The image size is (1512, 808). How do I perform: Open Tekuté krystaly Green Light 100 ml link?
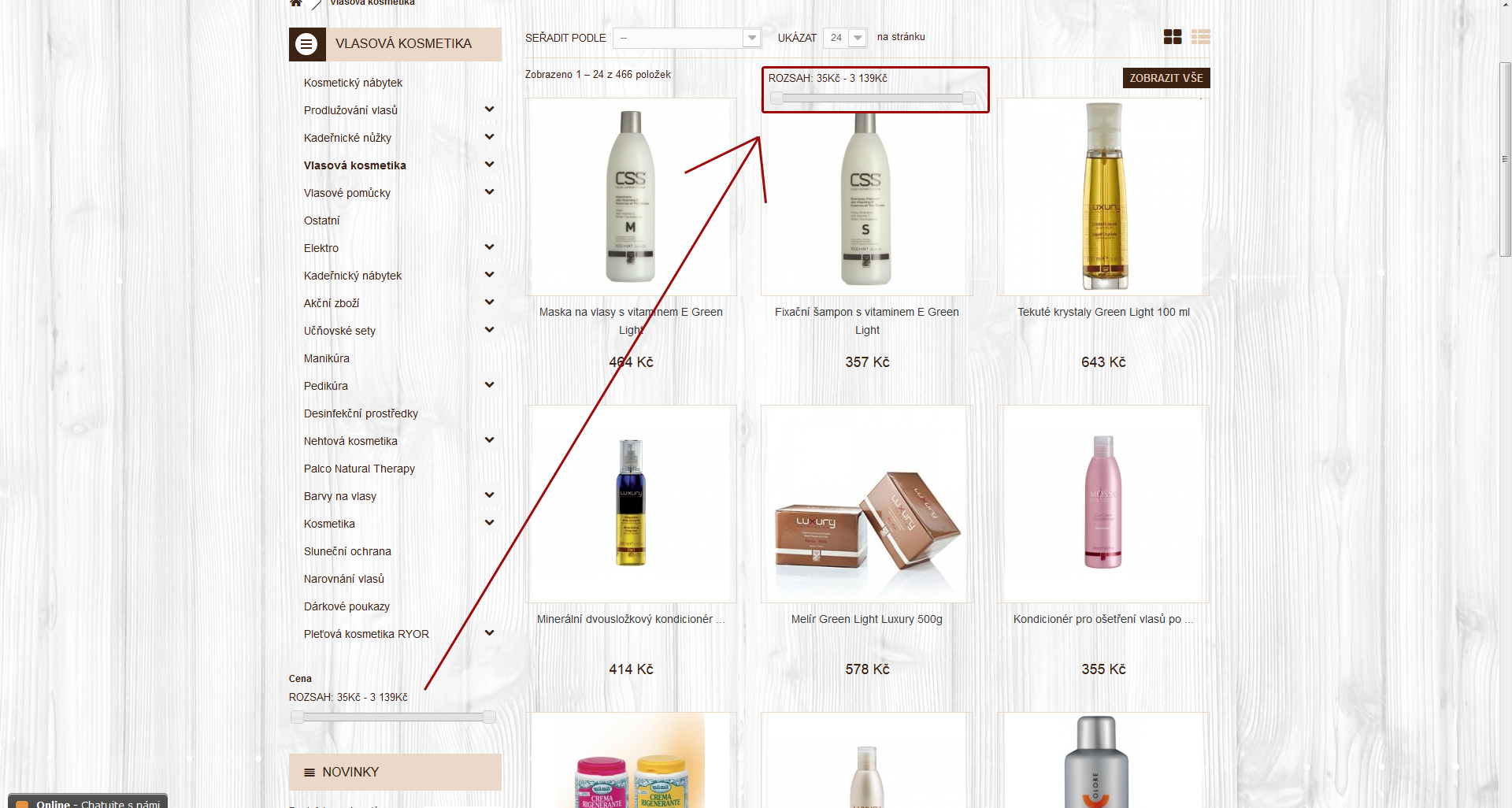pos(1103,312)
